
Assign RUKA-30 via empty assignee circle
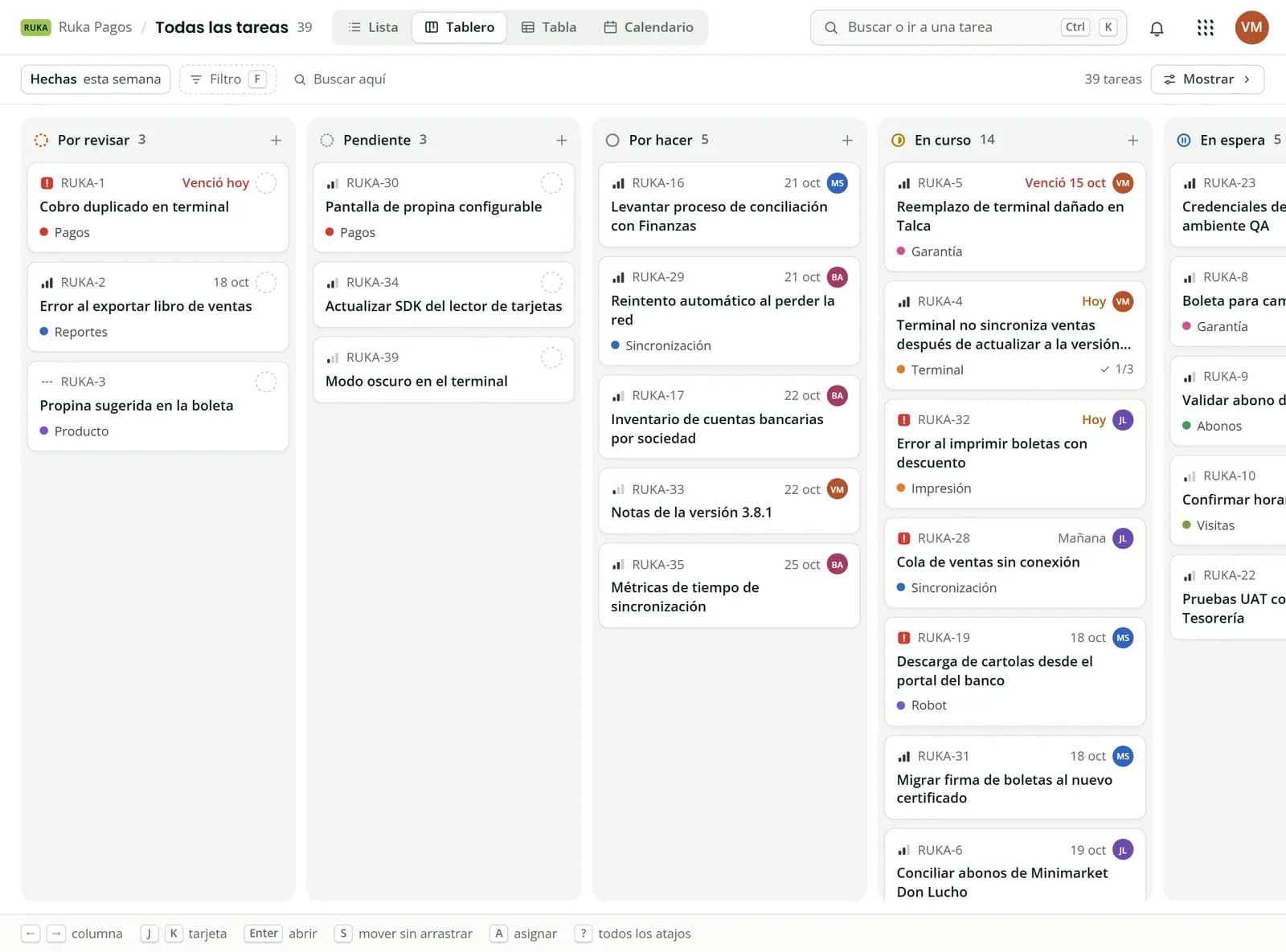click(x=551, y=183)
